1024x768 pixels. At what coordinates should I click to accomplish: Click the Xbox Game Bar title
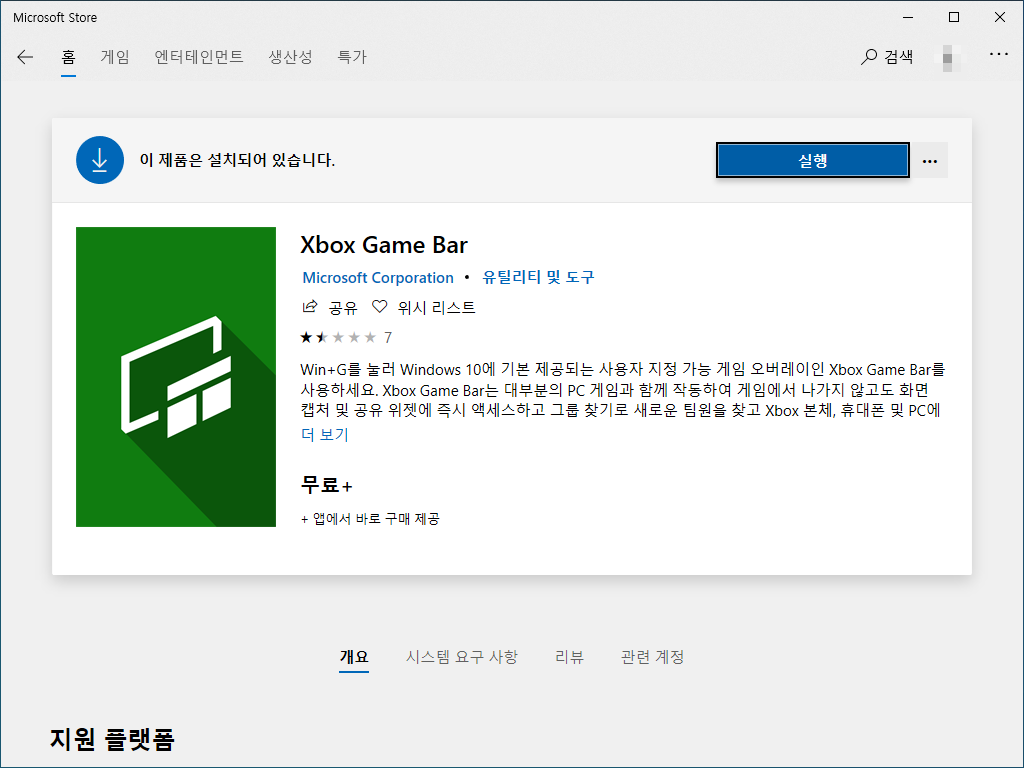(x=384, y=245)
